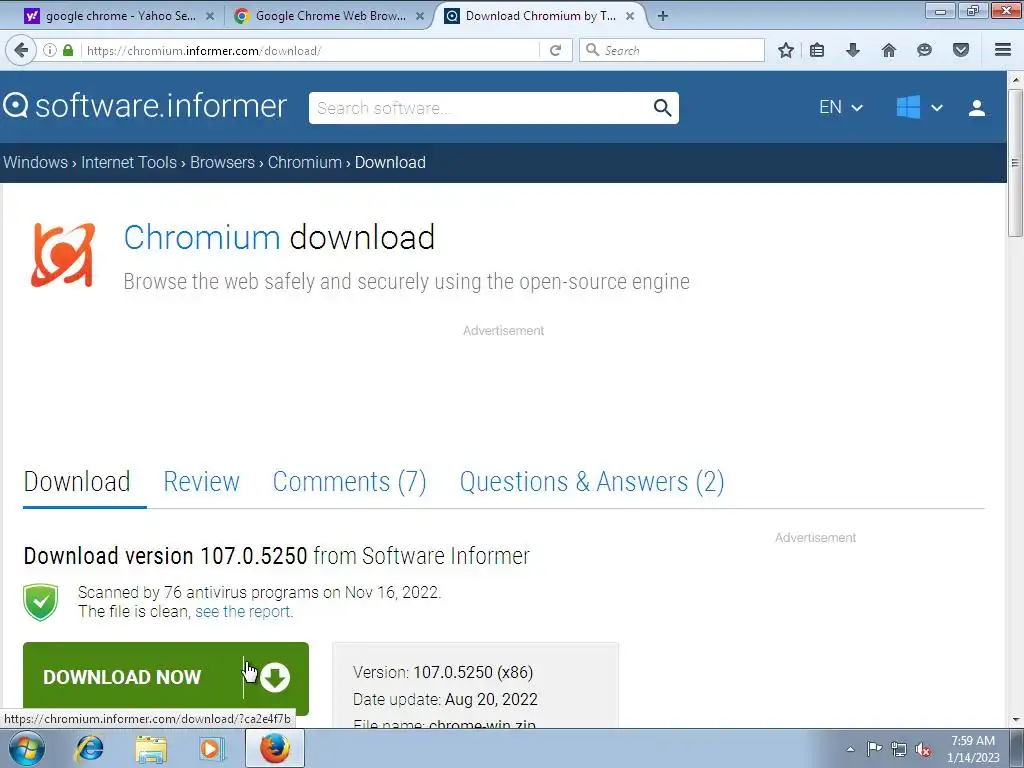Open the 'see the report' link

(244, 612)
